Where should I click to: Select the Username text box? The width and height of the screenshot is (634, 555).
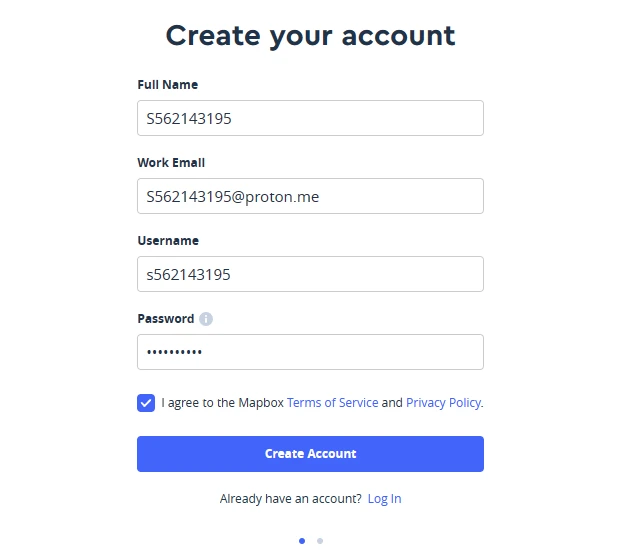click(310, 274)
